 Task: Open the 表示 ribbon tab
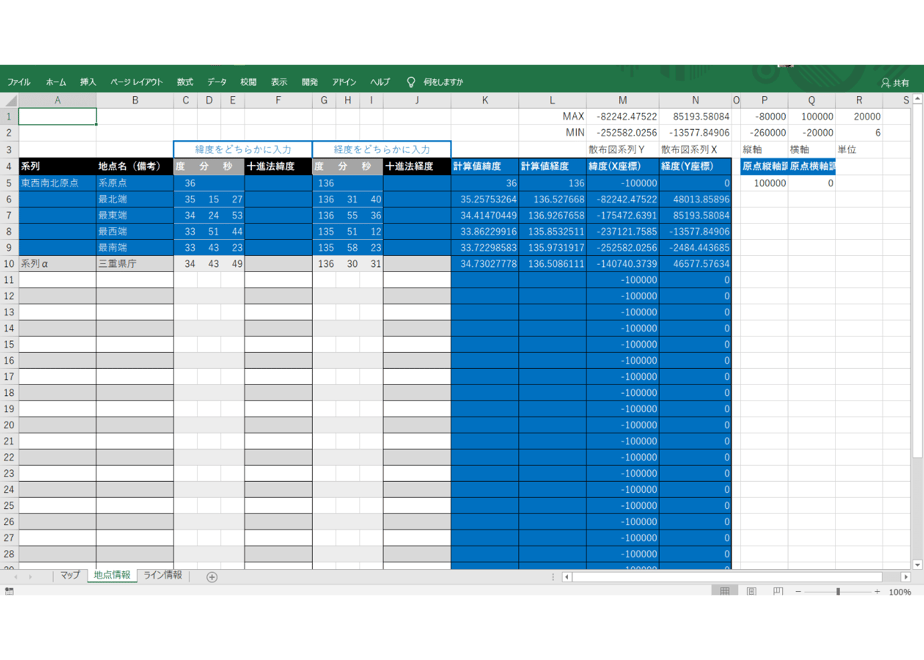click(279, 82)
